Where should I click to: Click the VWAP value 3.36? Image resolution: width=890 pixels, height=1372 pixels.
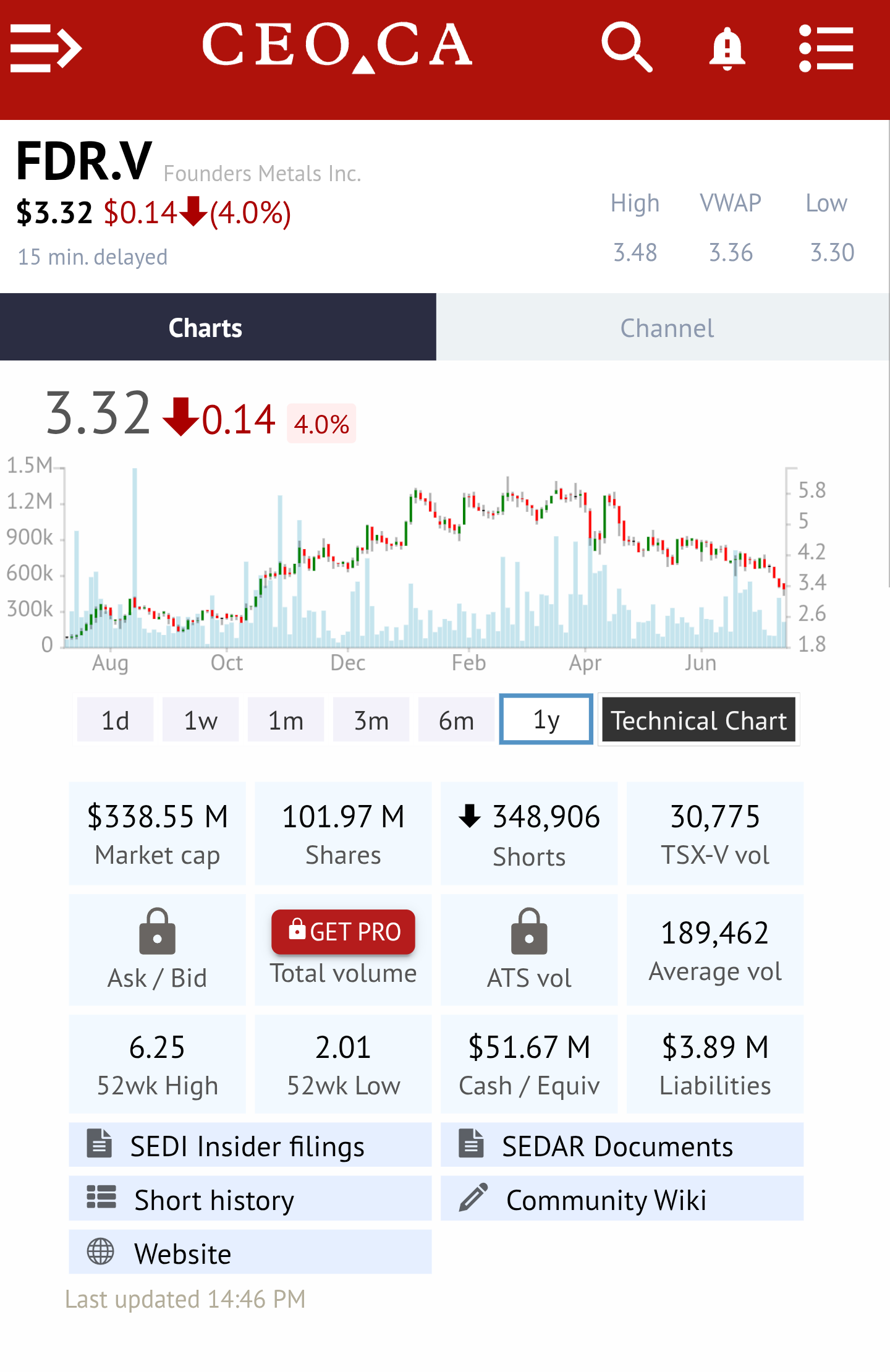coord(731,253)
